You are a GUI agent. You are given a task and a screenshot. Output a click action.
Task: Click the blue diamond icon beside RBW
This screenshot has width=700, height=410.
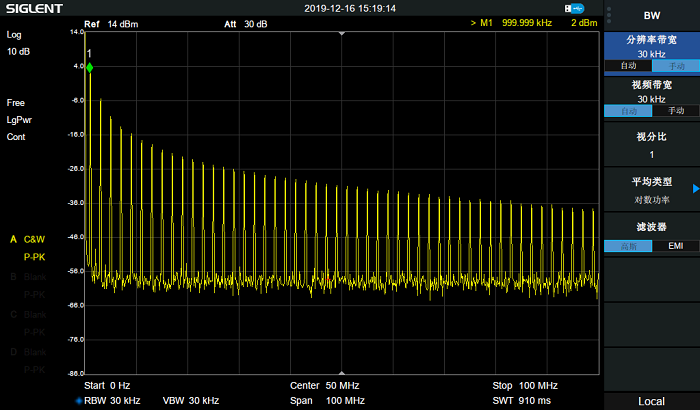[79, 401]
